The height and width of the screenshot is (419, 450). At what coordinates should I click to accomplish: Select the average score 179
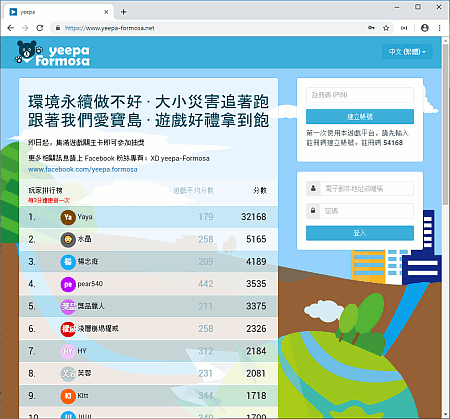pyautogui.click(x=206, y=217)
